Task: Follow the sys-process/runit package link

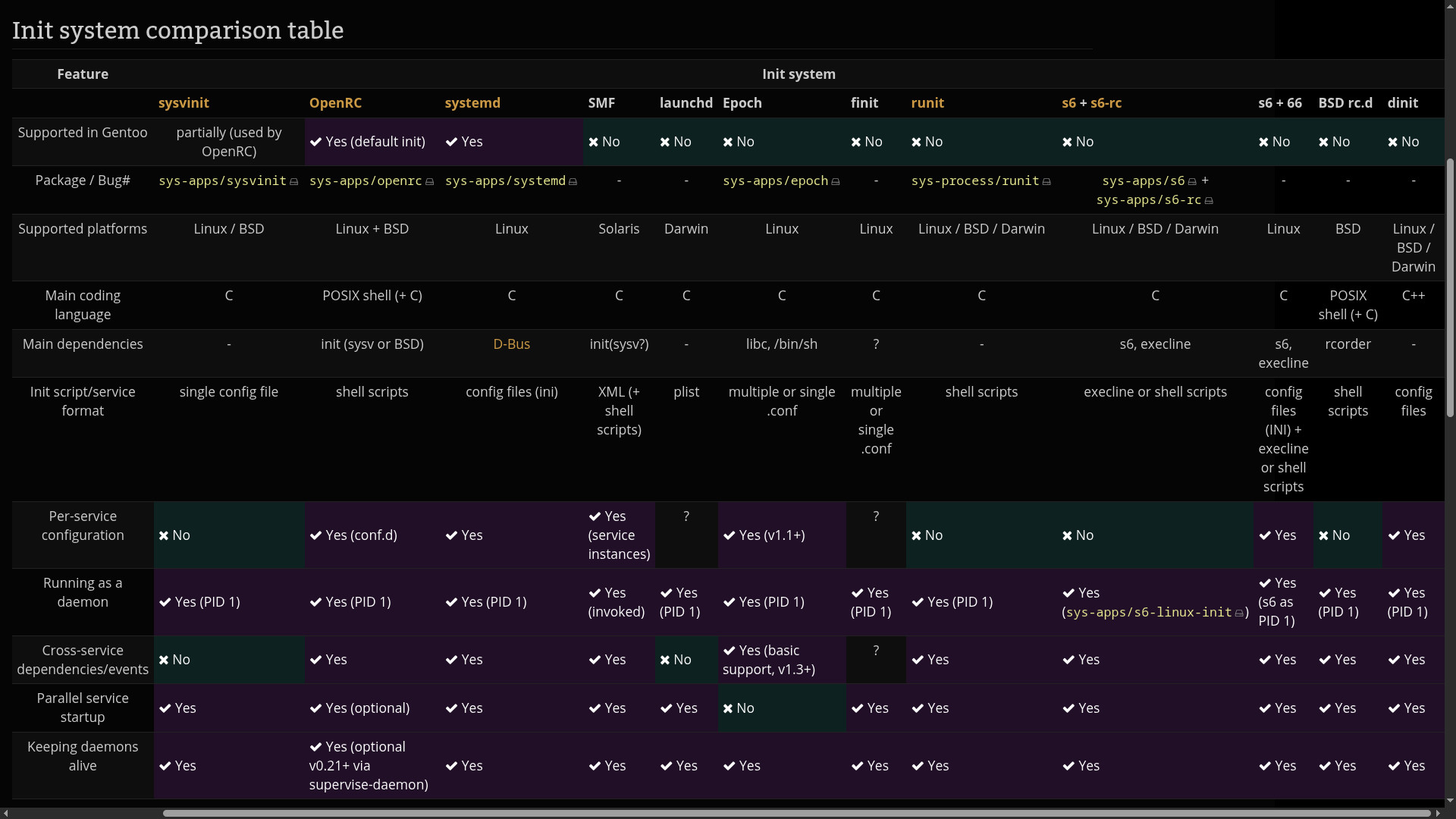Action: click(975, 181)
